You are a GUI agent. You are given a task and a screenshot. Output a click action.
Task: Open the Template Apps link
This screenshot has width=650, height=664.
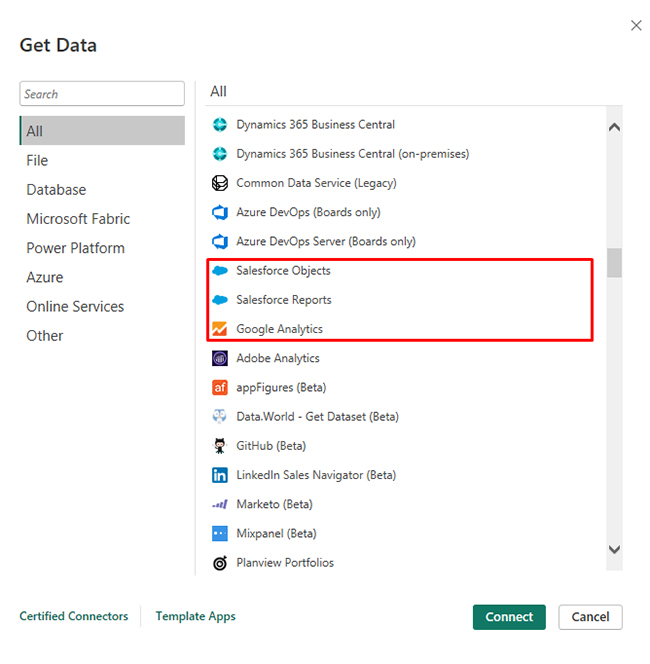coord(196,616)
